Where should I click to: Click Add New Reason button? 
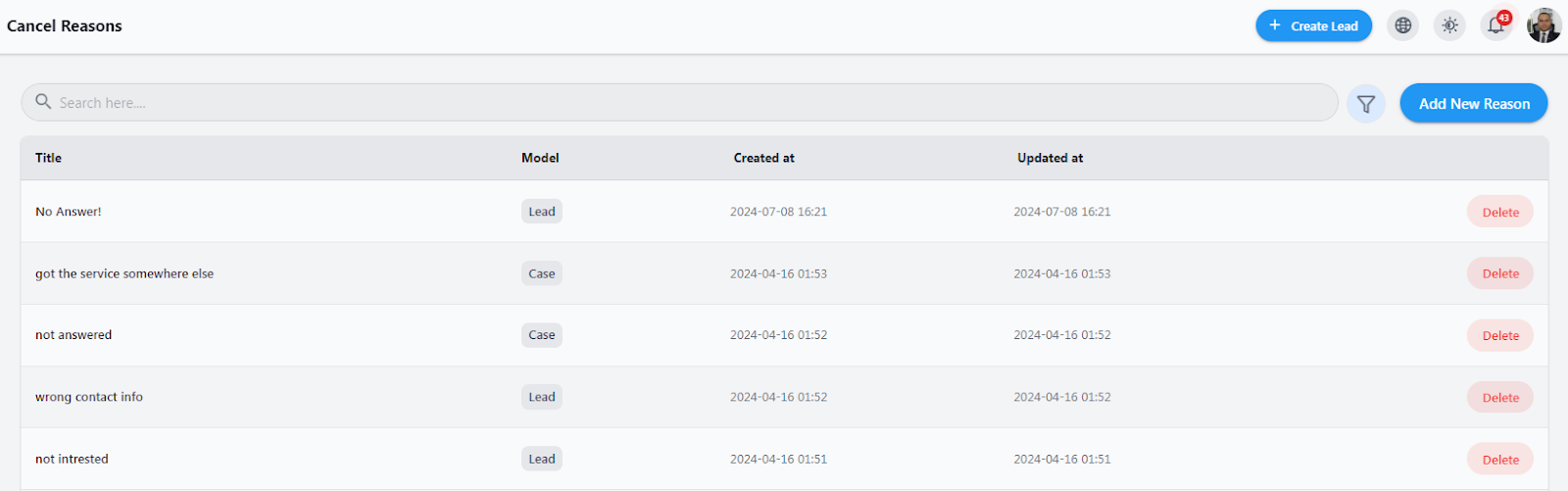[x=1474, y=104]
